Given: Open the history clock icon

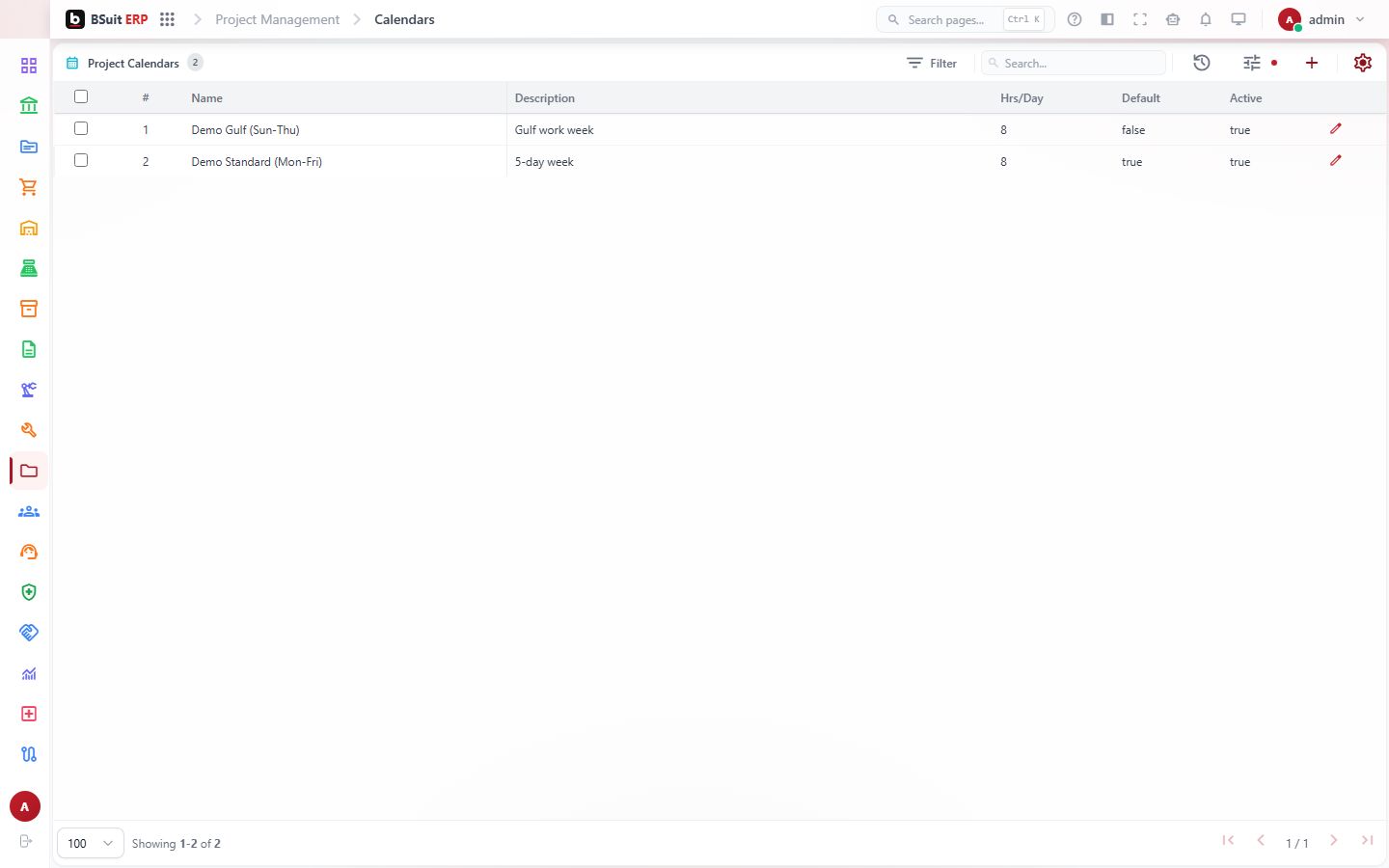Looking at the screenshot, I should click(1202, 63).
